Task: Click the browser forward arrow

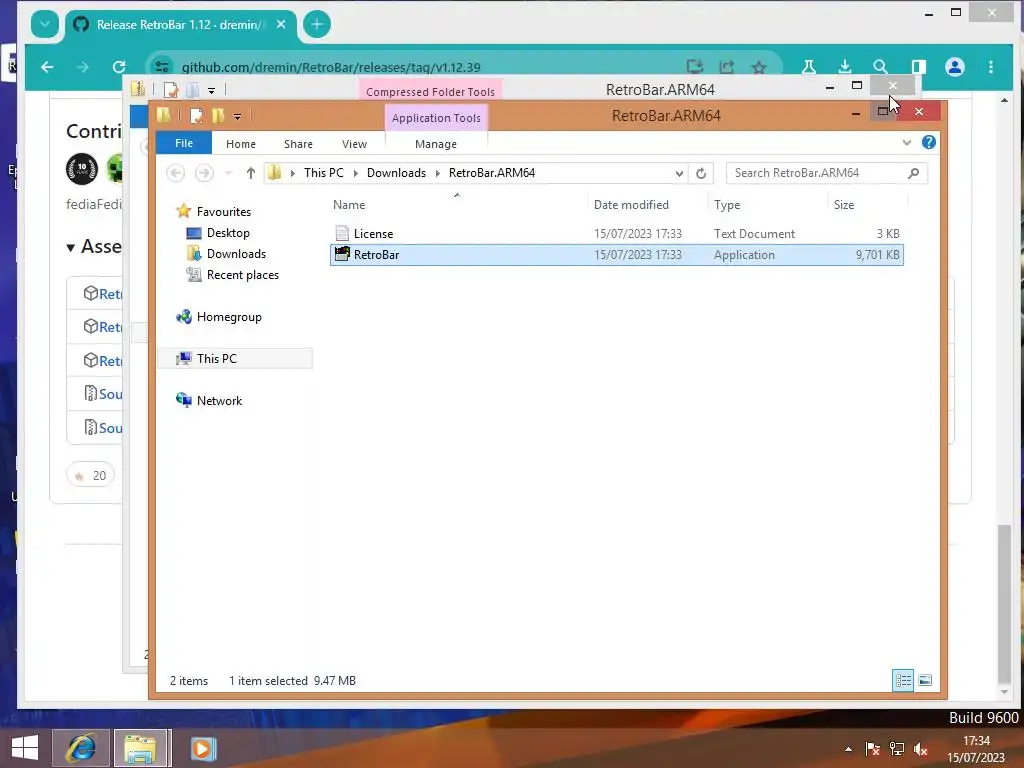Action: tap(83, 67)
